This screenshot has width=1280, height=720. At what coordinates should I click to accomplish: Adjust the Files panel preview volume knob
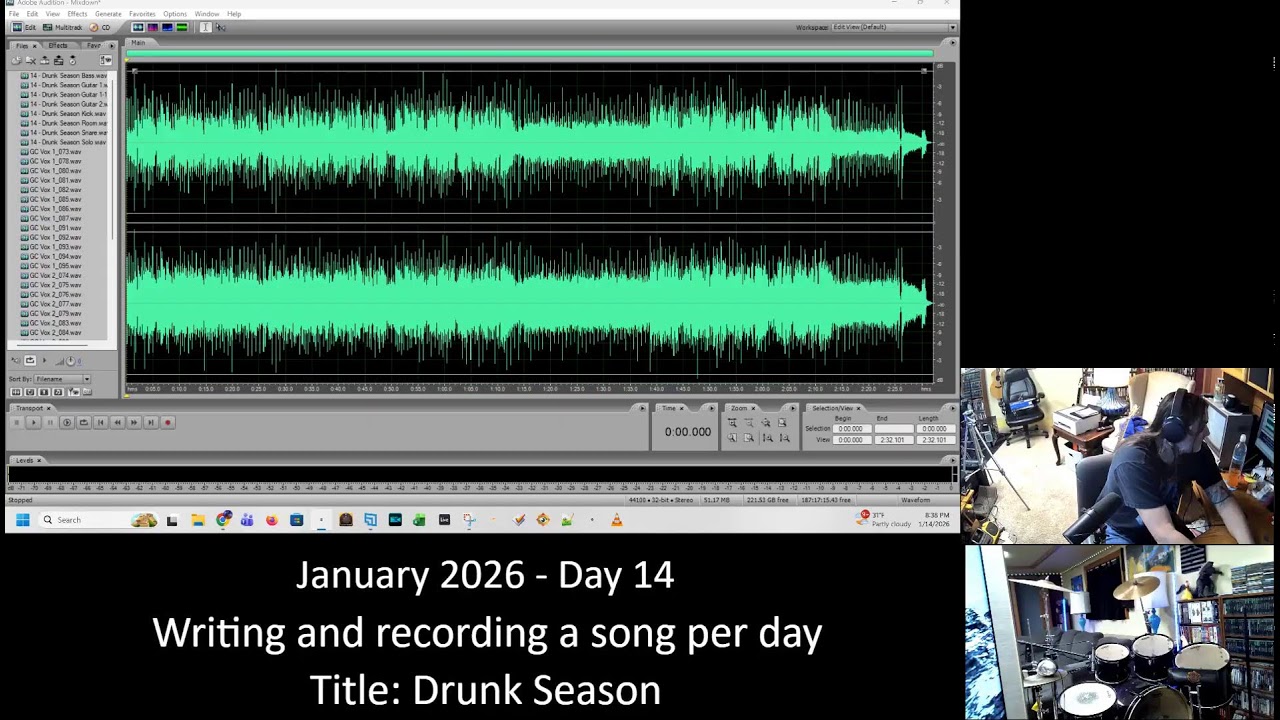[x=70, y=361]
